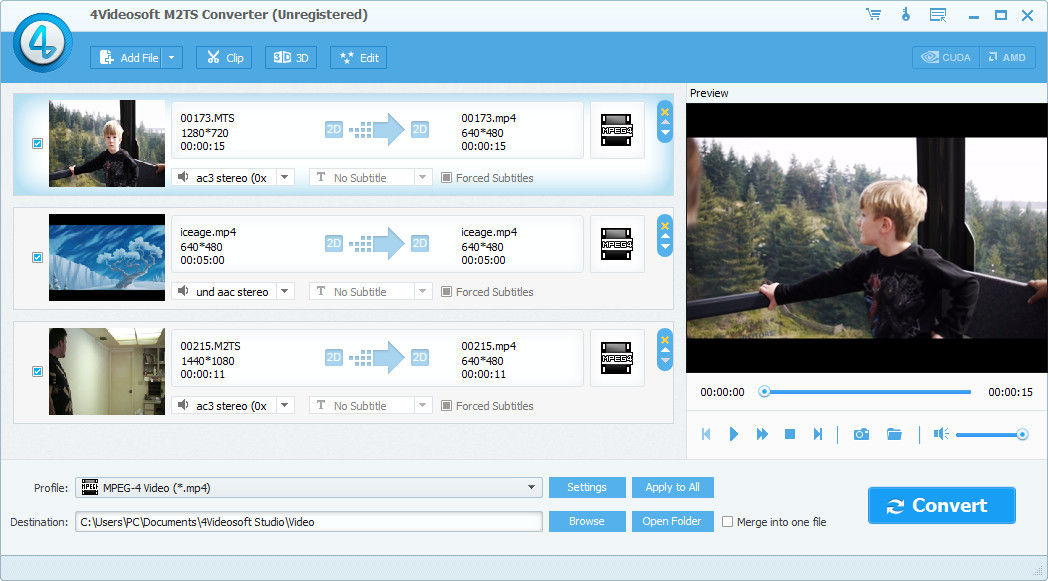This screenshot has height=581, width=1048.
Task: Click the 4Videosoft logo
Action: point(43,43)
